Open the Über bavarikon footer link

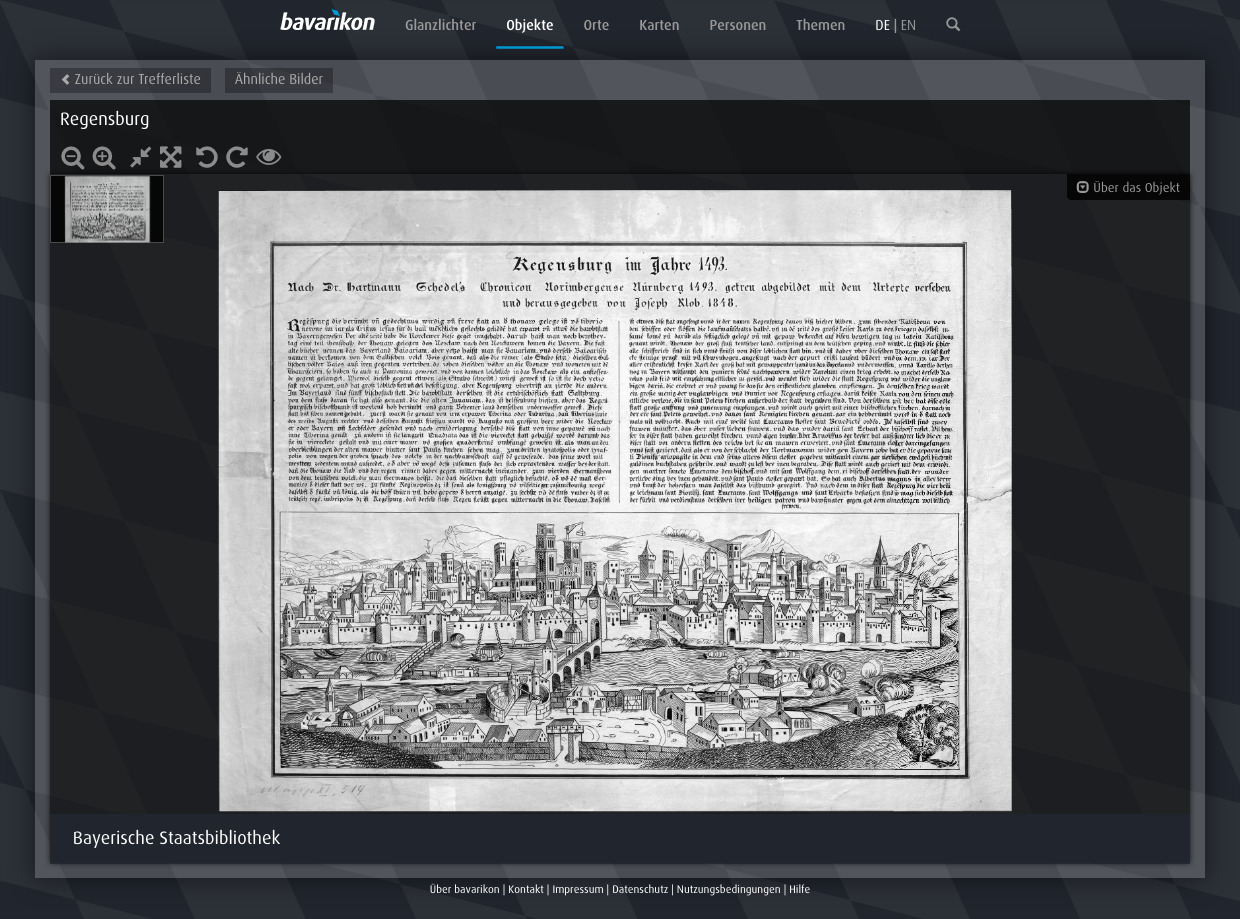[x=464, y=890]
